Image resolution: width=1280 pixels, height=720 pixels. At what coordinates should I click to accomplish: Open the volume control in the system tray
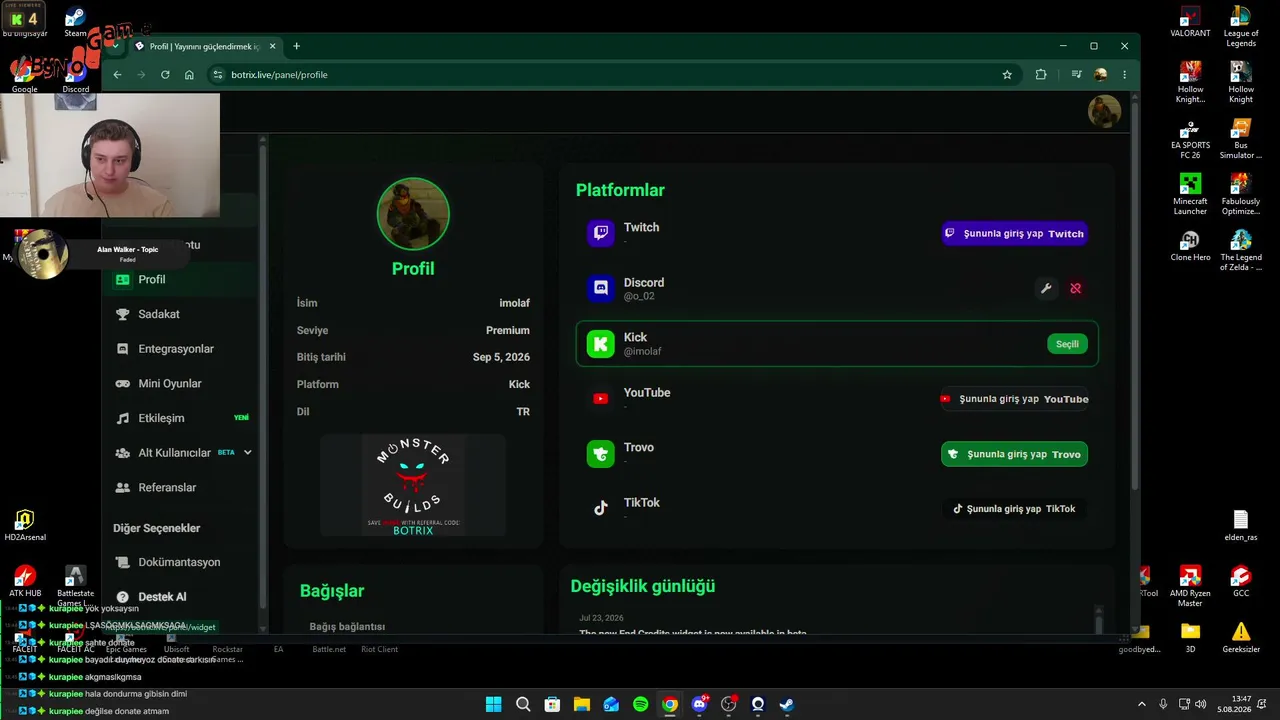tap(1200, 704)
